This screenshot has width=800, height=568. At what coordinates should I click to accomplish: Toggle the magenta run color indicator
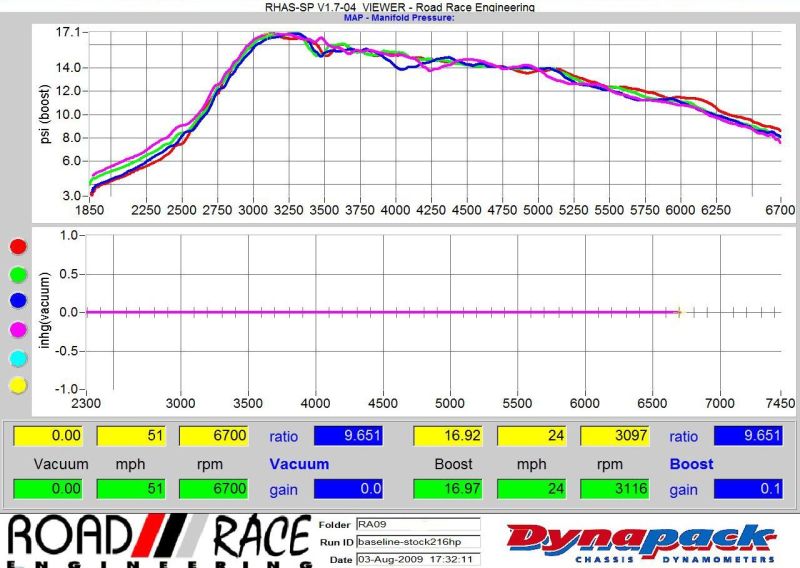click(17, 330)
